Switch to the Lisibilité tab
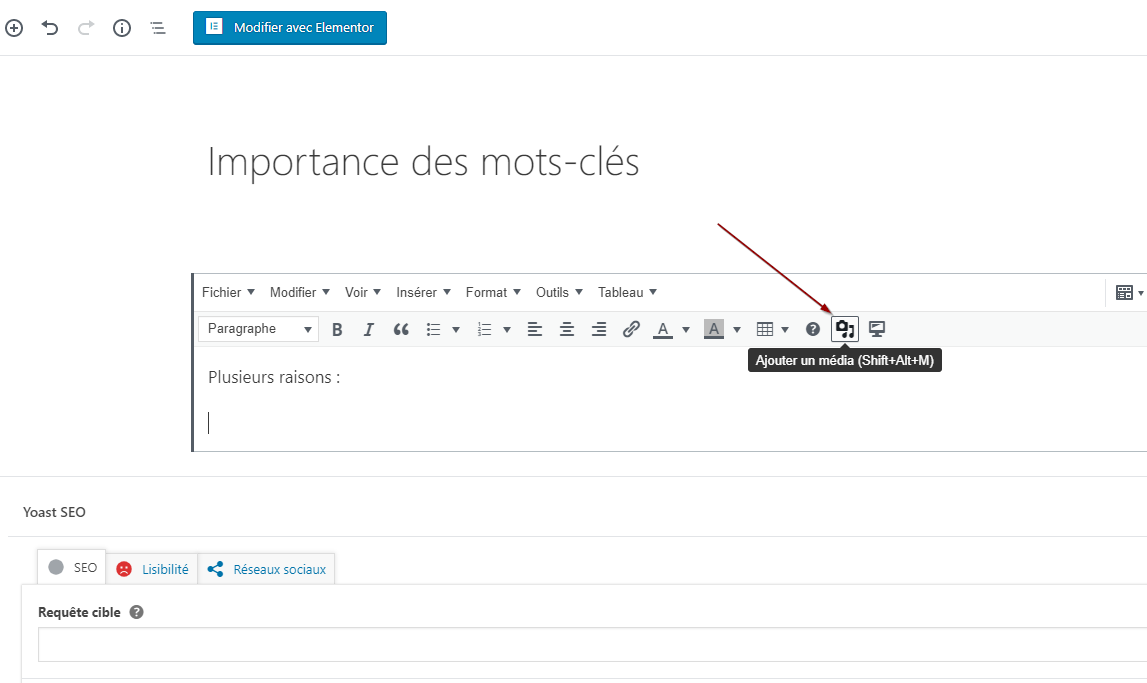The width and height of the screenshot is (1147, 683). (153, 569)
